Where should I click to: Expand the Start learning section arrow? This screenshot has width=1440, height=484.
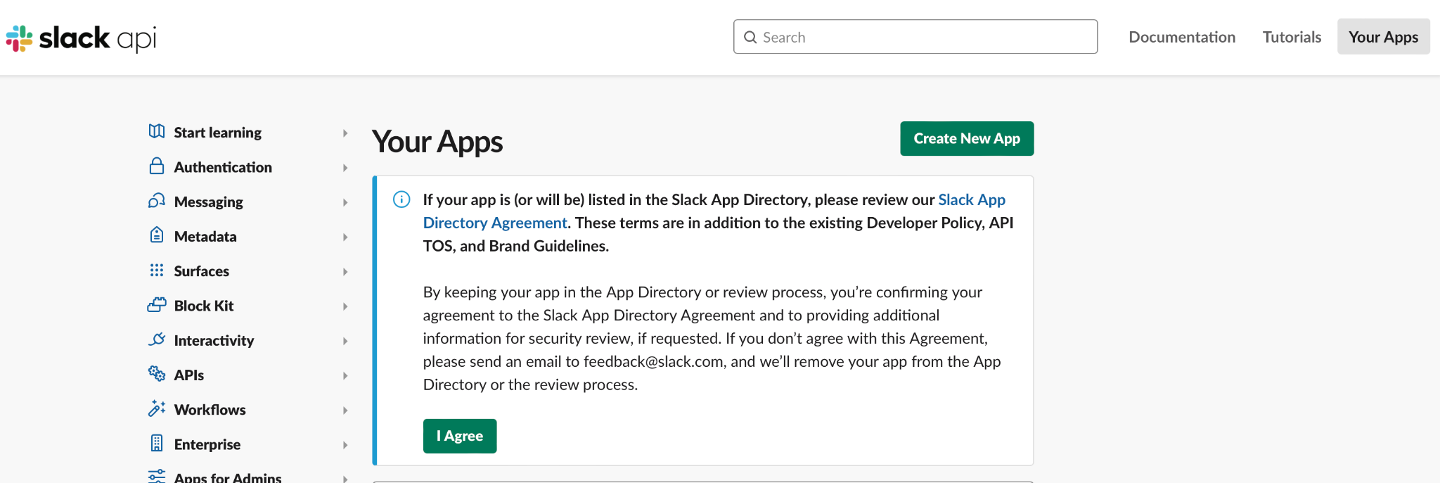(345, 133)
